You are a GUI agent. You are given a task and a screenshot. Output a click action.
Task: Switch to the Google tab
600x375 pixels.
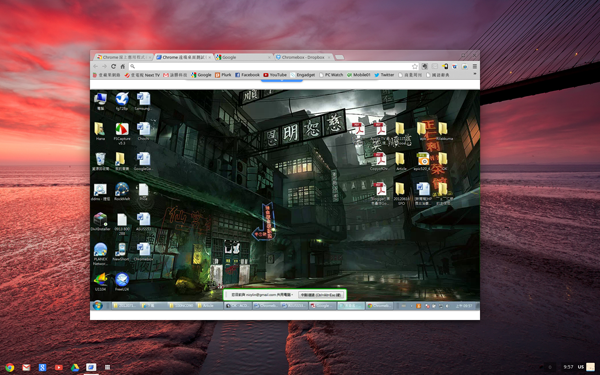tap(244, 57)
